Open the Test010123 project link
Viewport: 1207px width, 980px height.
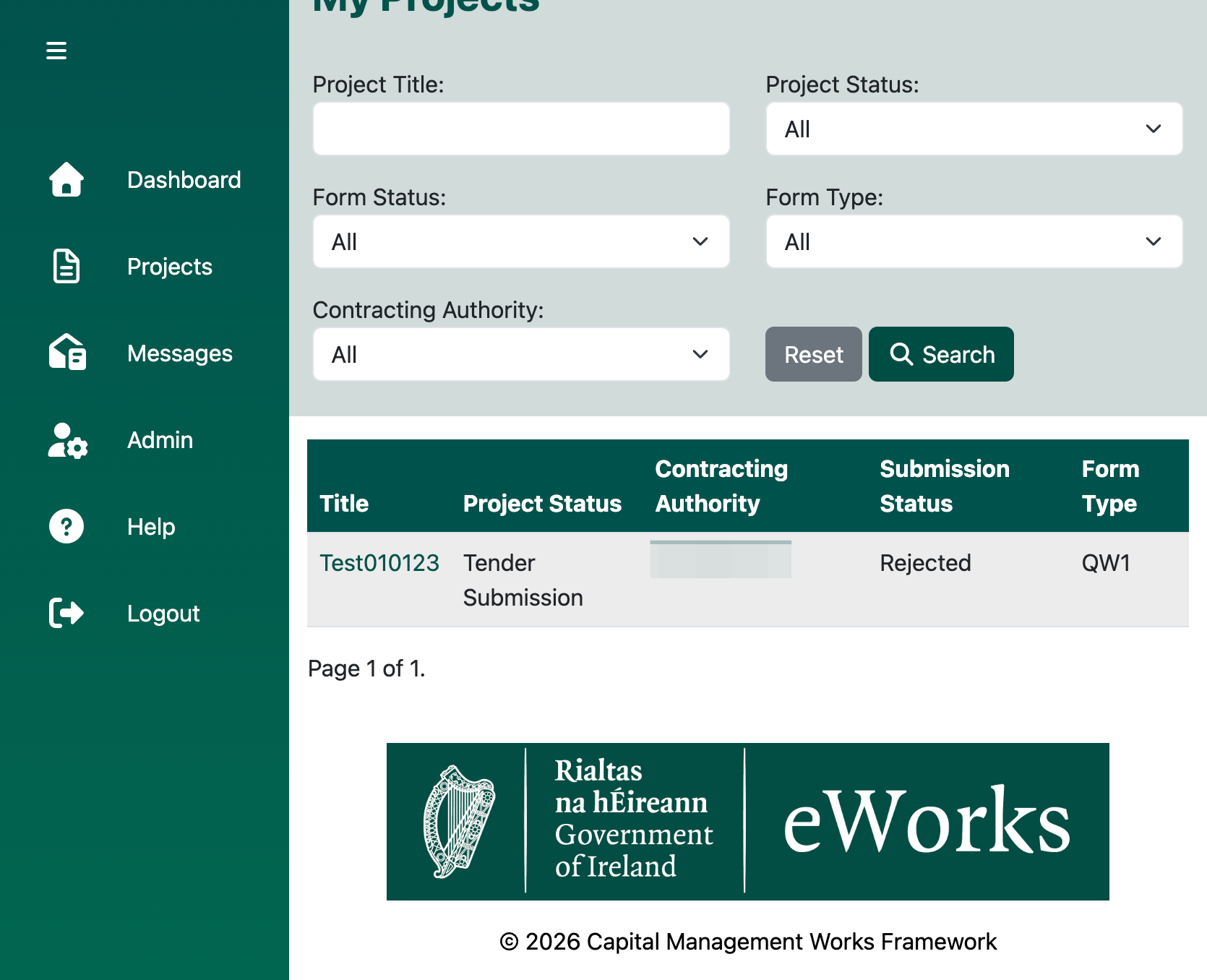click(379, 563)
